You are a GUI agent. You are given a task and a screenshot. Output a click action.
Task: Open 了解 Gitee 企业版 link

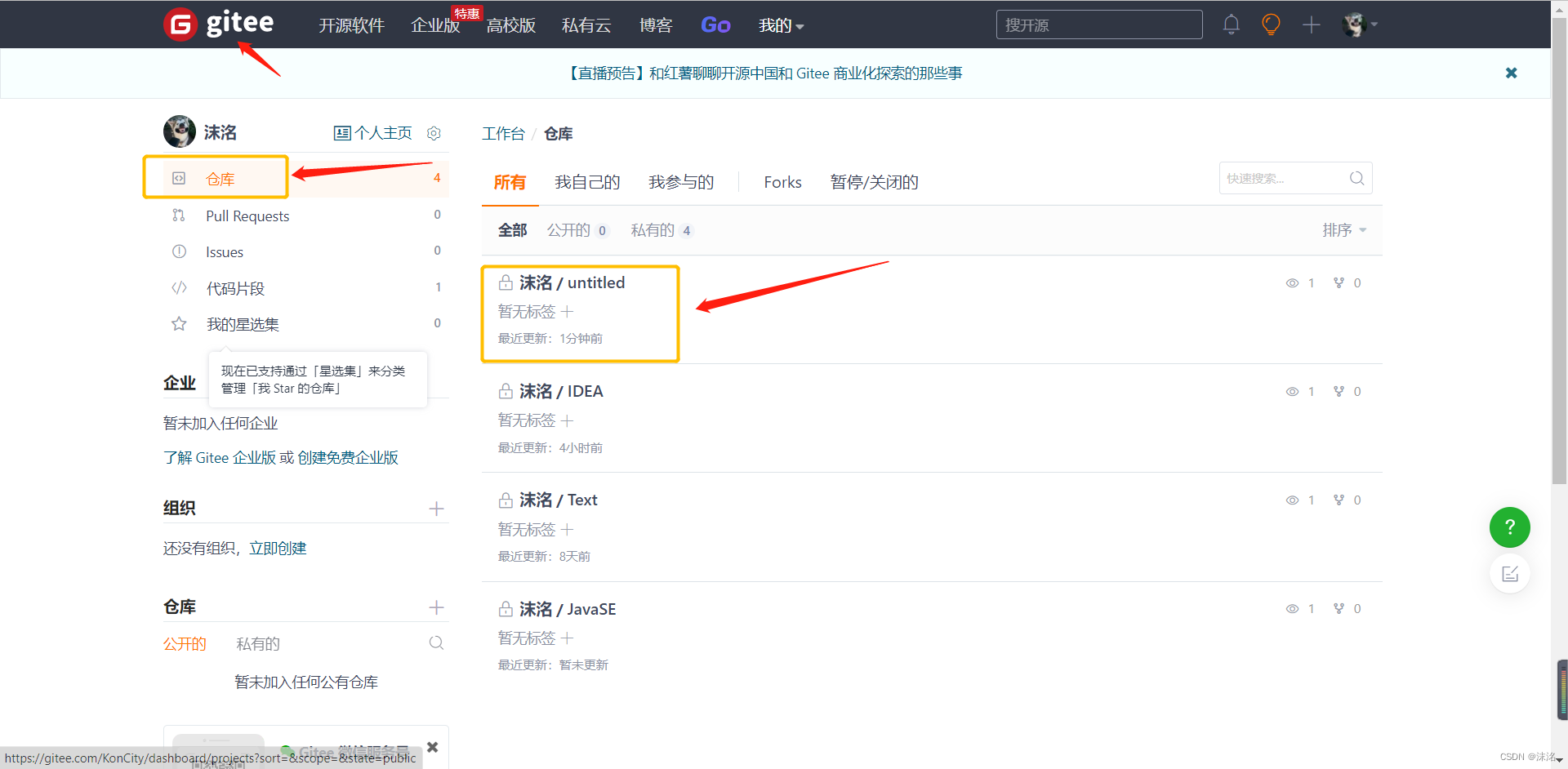[x=220, y=458]
